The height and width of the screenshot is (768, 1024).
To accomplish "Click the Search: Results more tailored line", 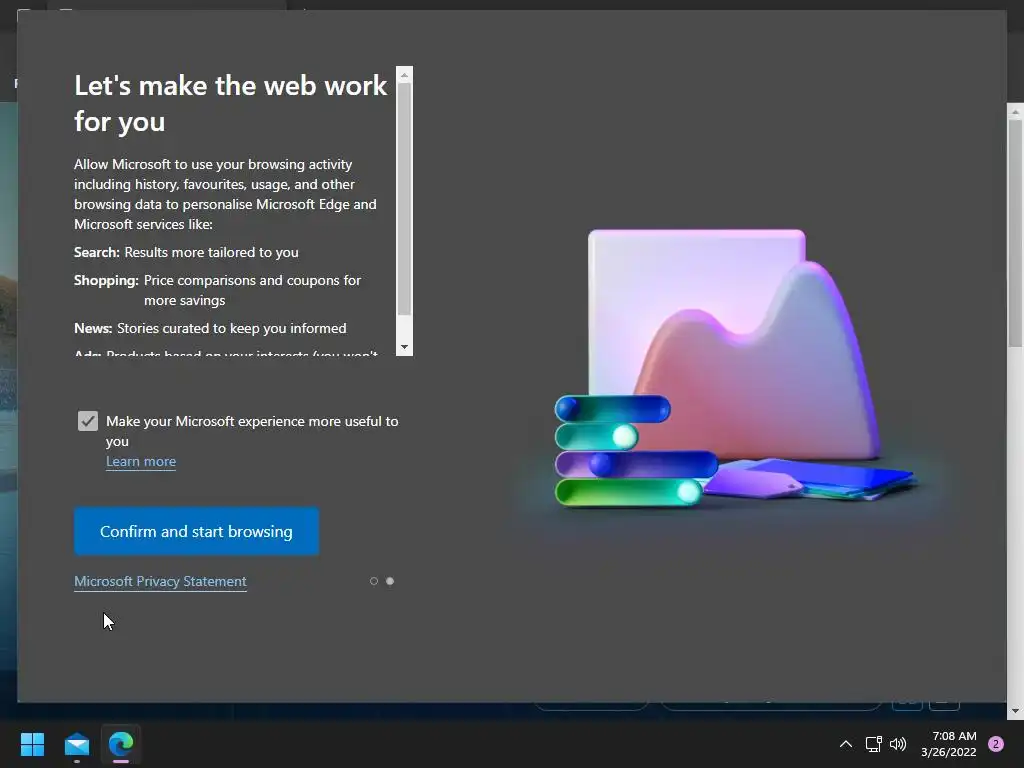I will 186,253.
